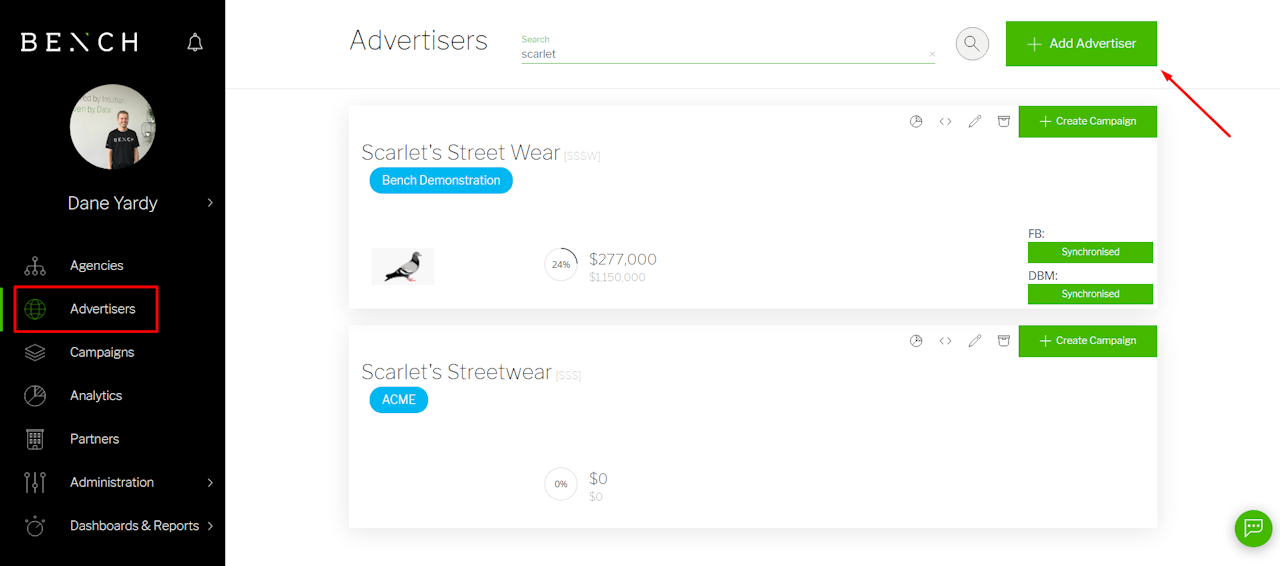Archive the Scarlet's Street Wear advertiser
1280x566 pixels.
point(1004,122)
